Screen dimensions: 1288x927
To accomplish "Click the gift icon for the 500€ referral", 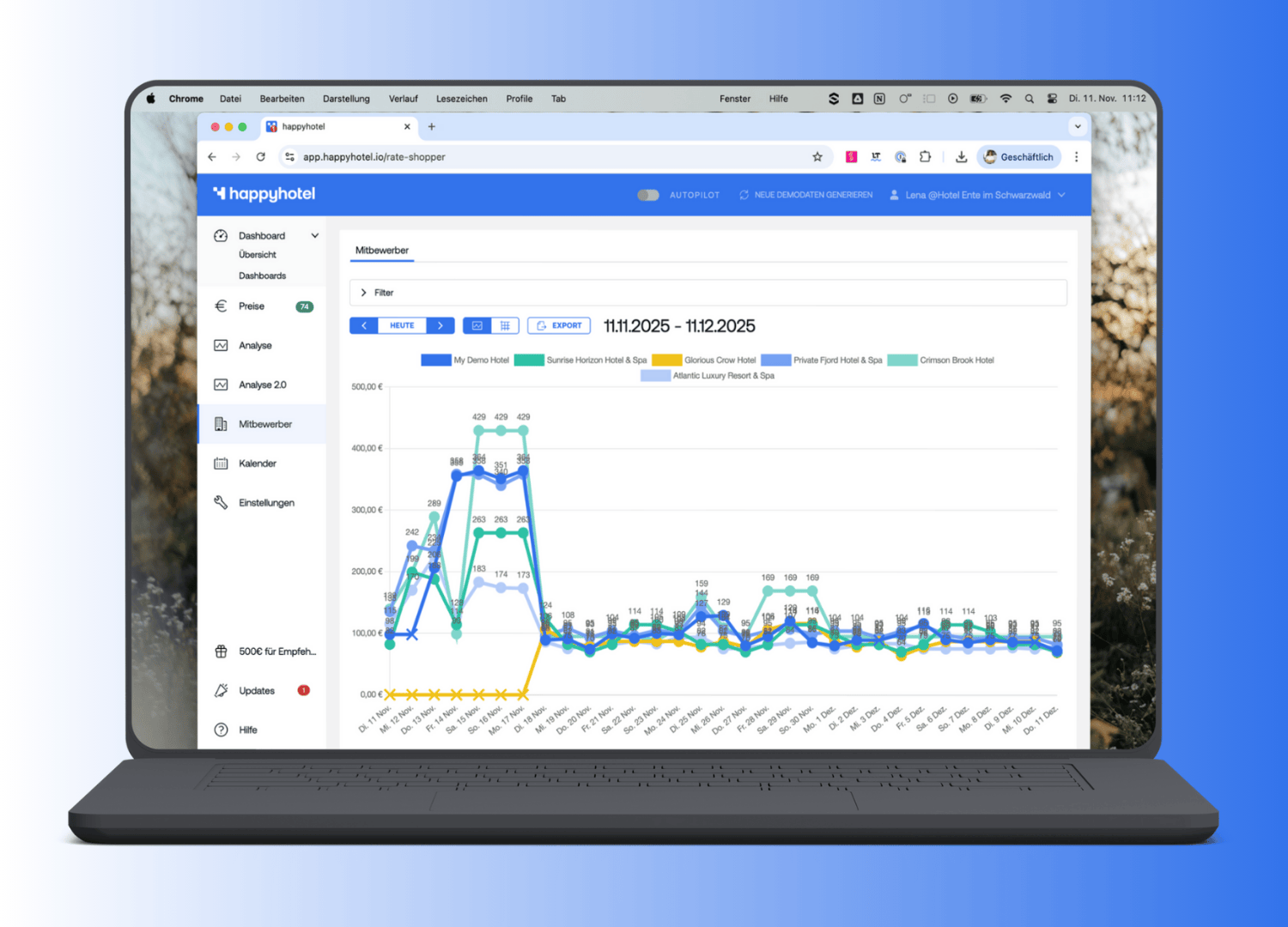I will point(221,651).
